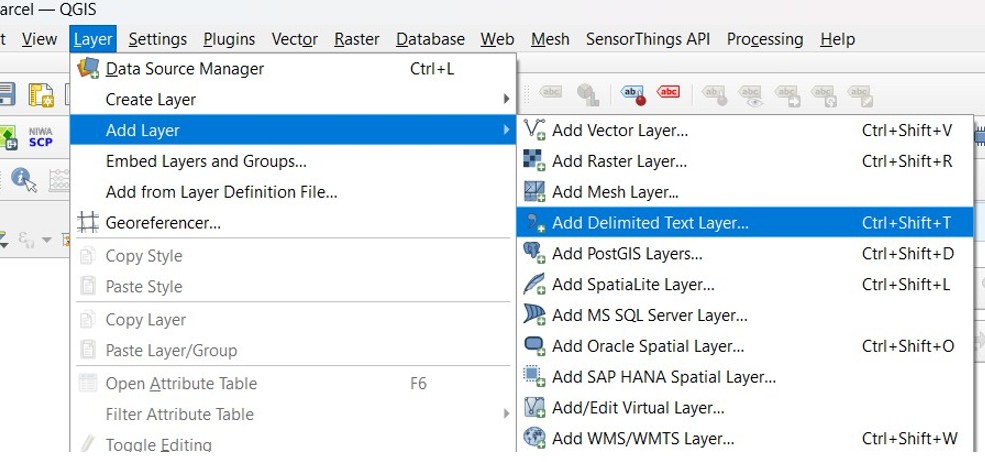985x462 pixels.
Task: Select Add Delimited Text Layer entry
Action: point(745,223)
